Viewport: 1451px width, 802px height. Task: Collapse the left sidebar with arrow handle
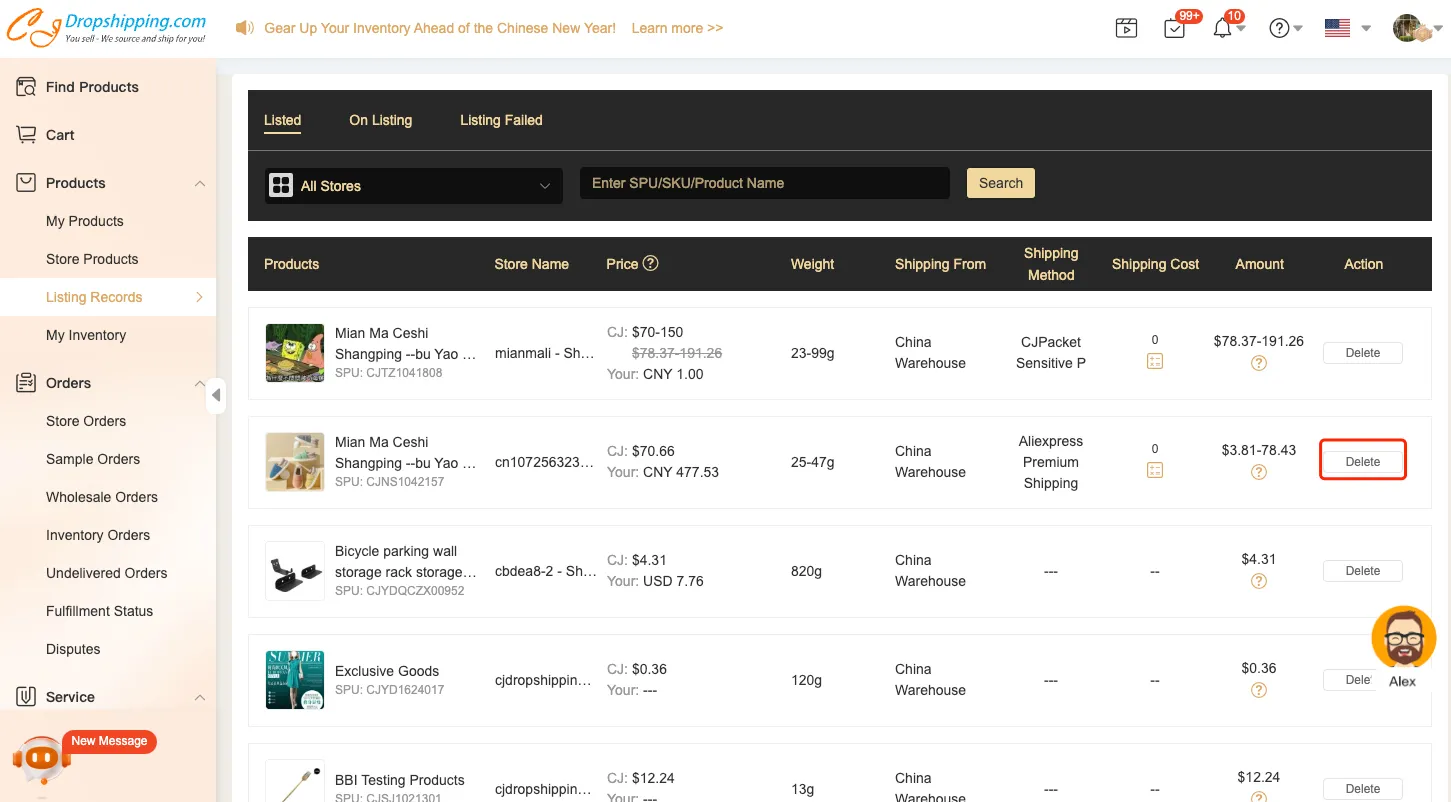(x=216, y=395)
